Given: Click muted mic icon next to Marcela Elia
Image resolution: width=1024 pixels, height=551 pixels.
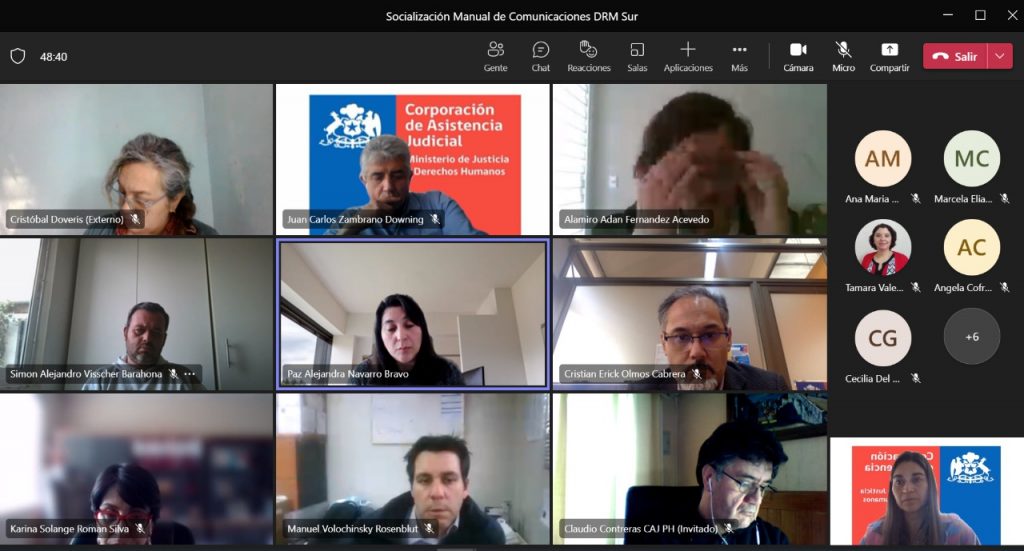Looking at the screenshot, I should point(1004,198).
